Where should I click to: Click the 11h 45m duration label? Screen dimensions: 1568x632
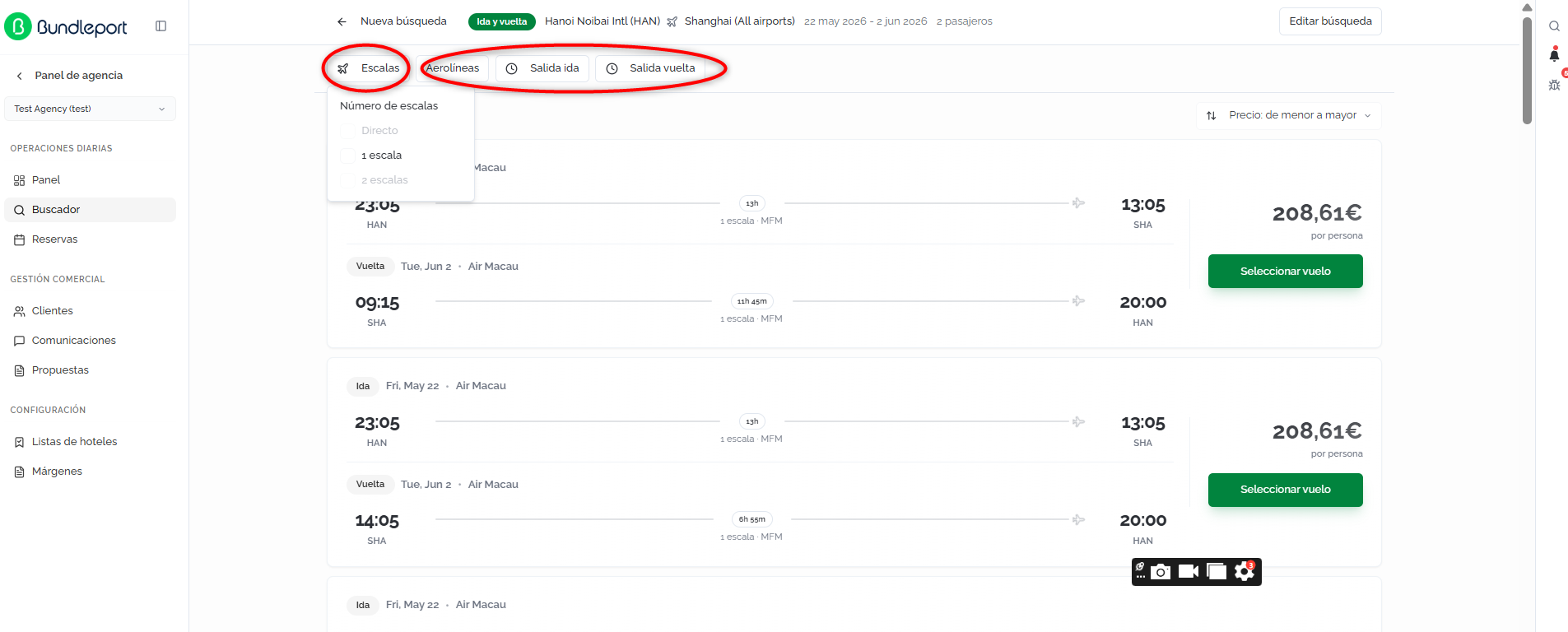tap(752, 301)
